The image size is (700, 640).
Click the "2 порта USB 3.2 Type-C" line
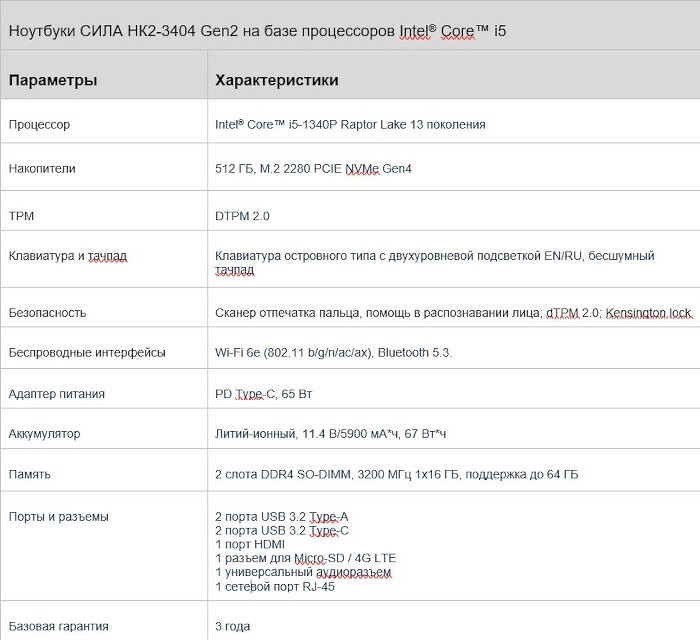pos(282,531)
